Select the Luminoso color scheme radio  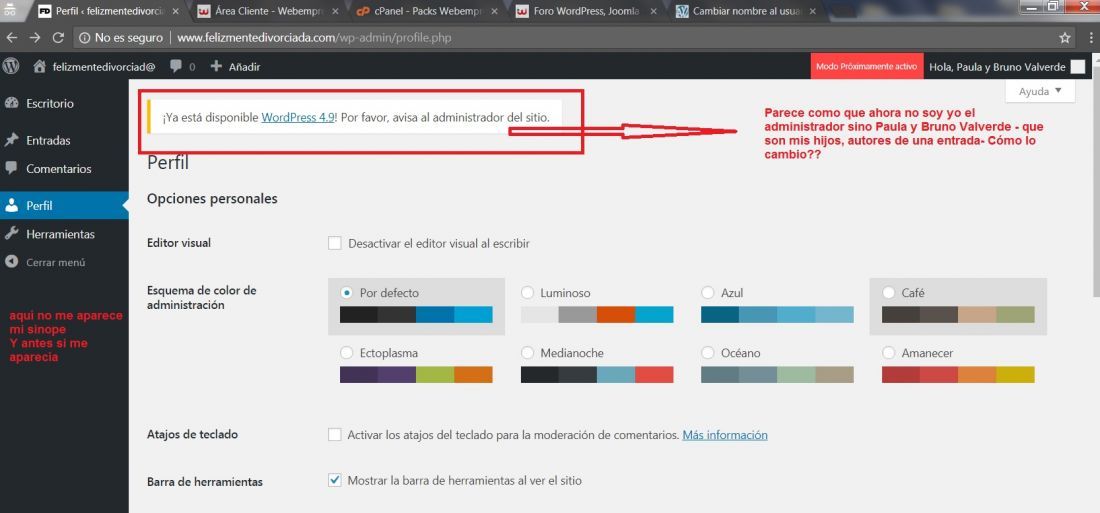[x=528, y=292]
